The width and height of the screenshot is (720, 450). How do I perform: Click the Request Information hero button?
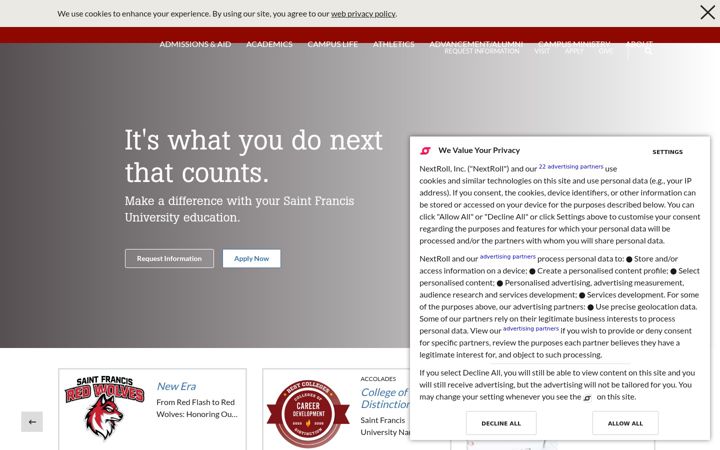(x=169, y=259)
